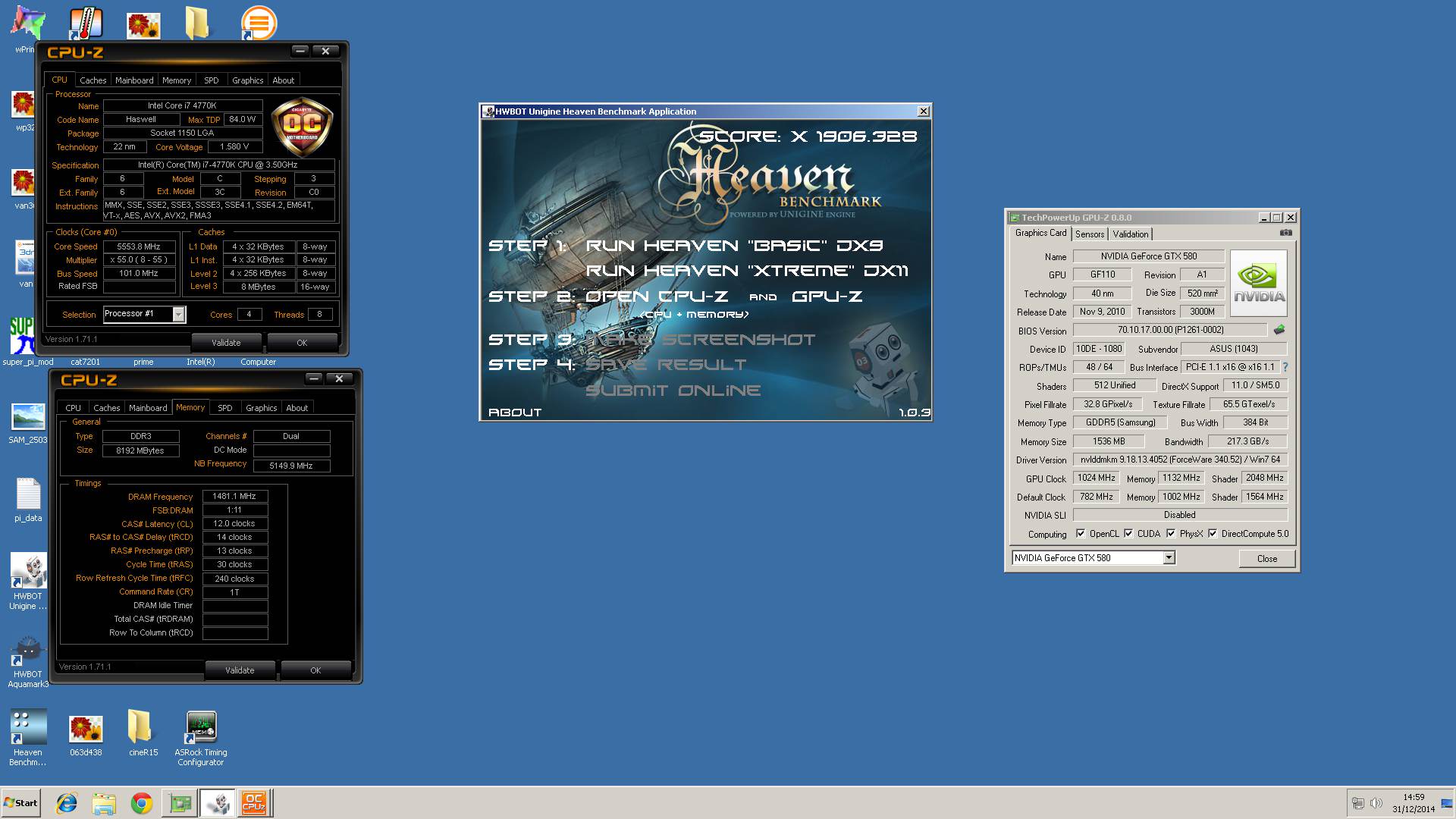The height and width of the screenshot is (819, 1456).
Task: Toggle the OpenCL checkbox in GPU-Z
Action: coord(1081,533)
